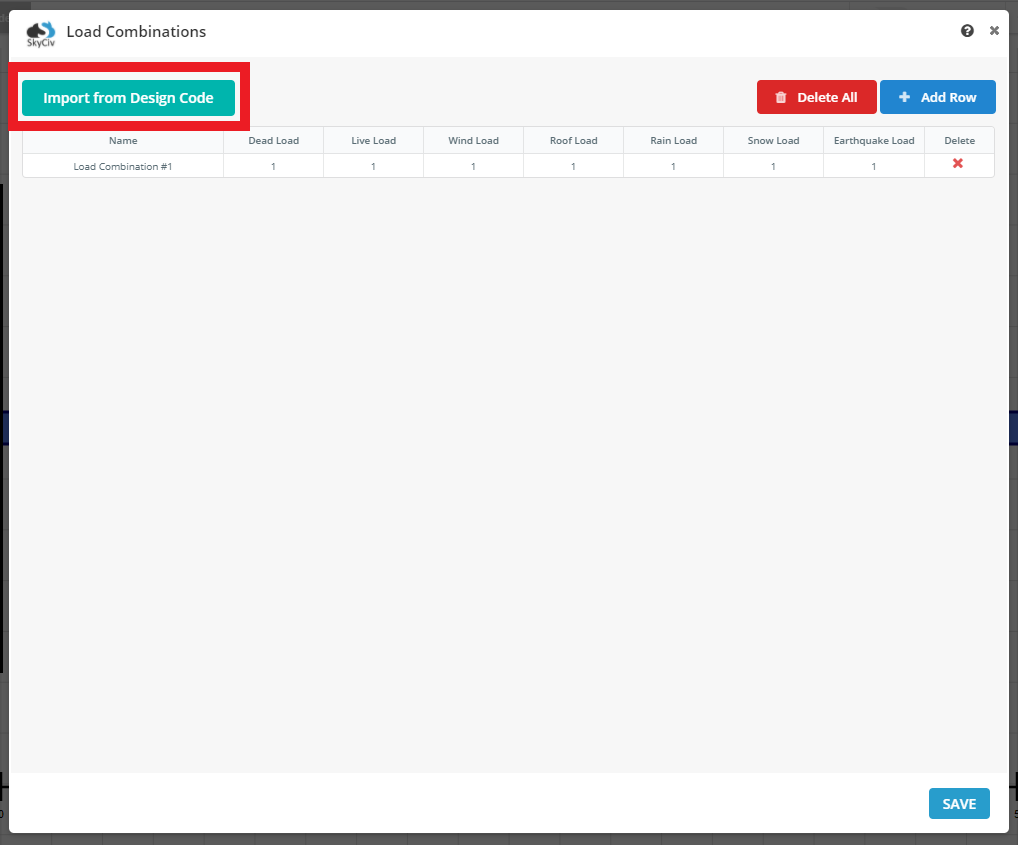Viewport: 1018px width, 845px height.
Task: Open the help question mark icon
Action: (967, 31)
